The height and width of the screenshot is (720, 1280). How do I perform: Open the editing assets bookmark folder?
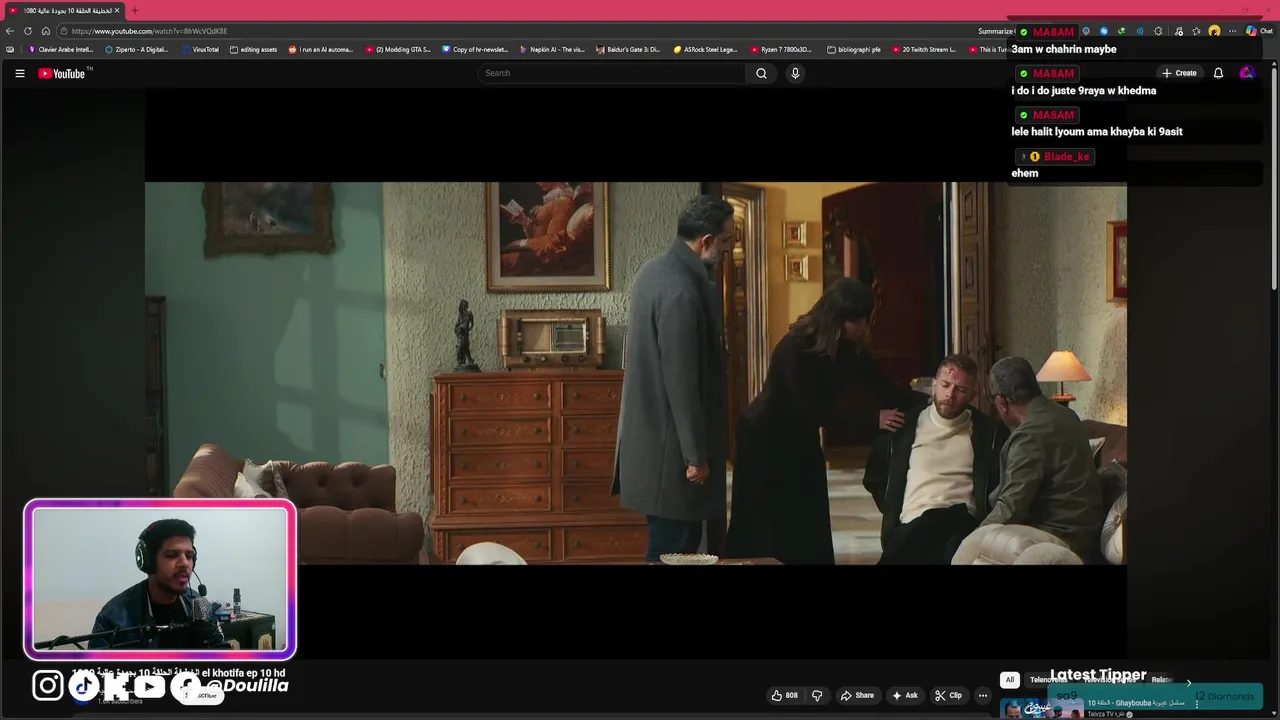click(254, 49)
